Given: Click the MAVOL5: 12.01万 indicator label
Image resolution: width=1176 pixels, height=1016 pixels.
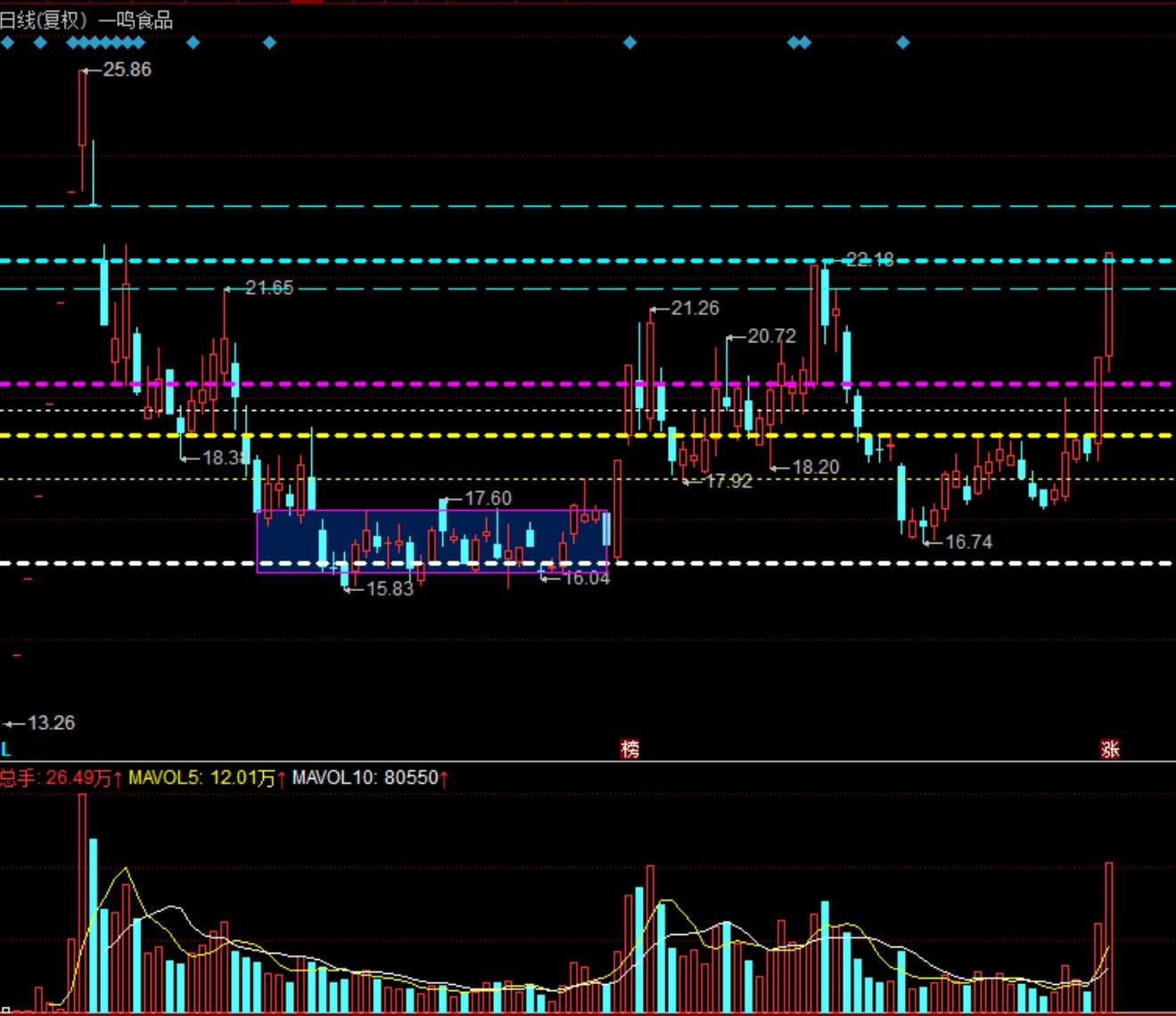Looking at the screenshot, I should pyautogui.click(x=207, y=778).
